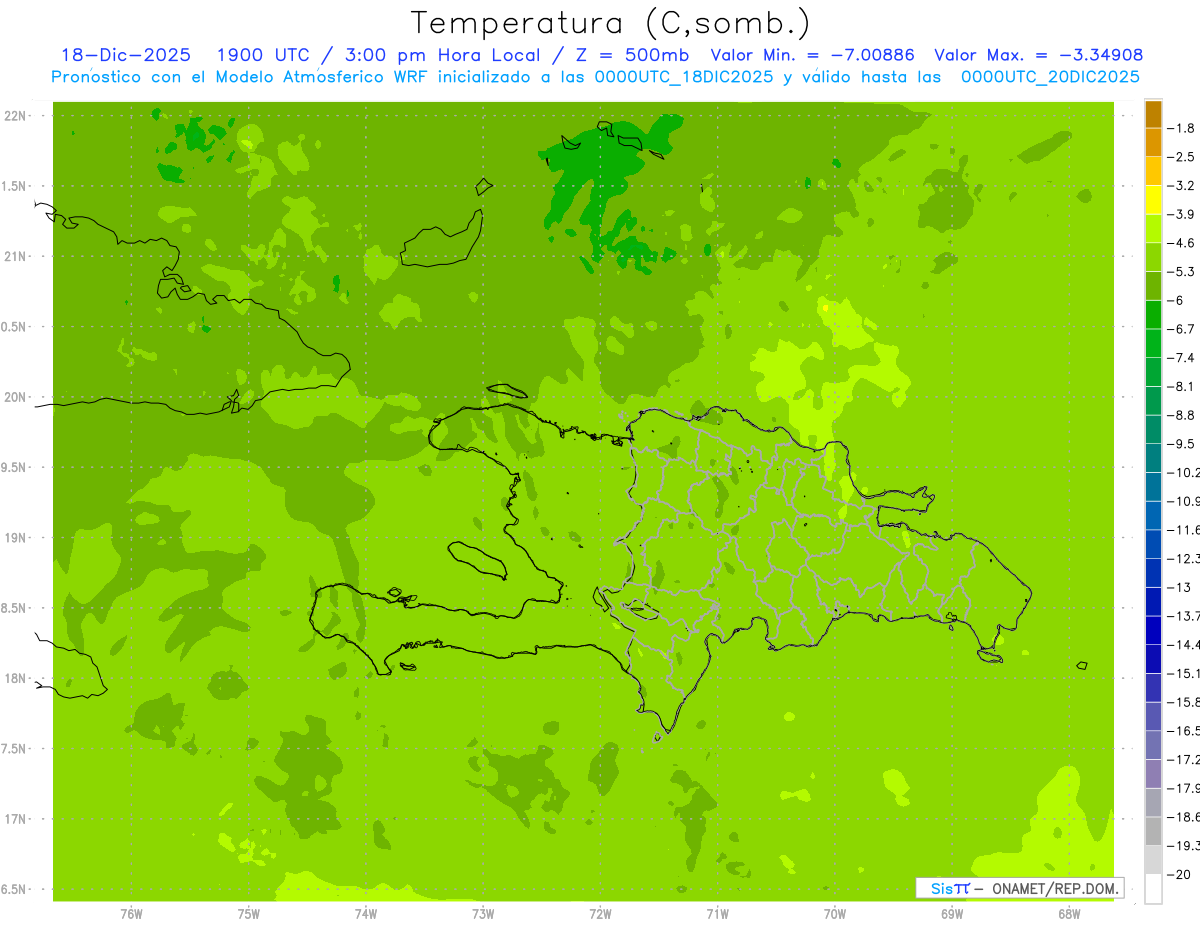Click the "-6.7" colorbar value
This screenshot has height=927, width=1200.
pos(1181,329)
